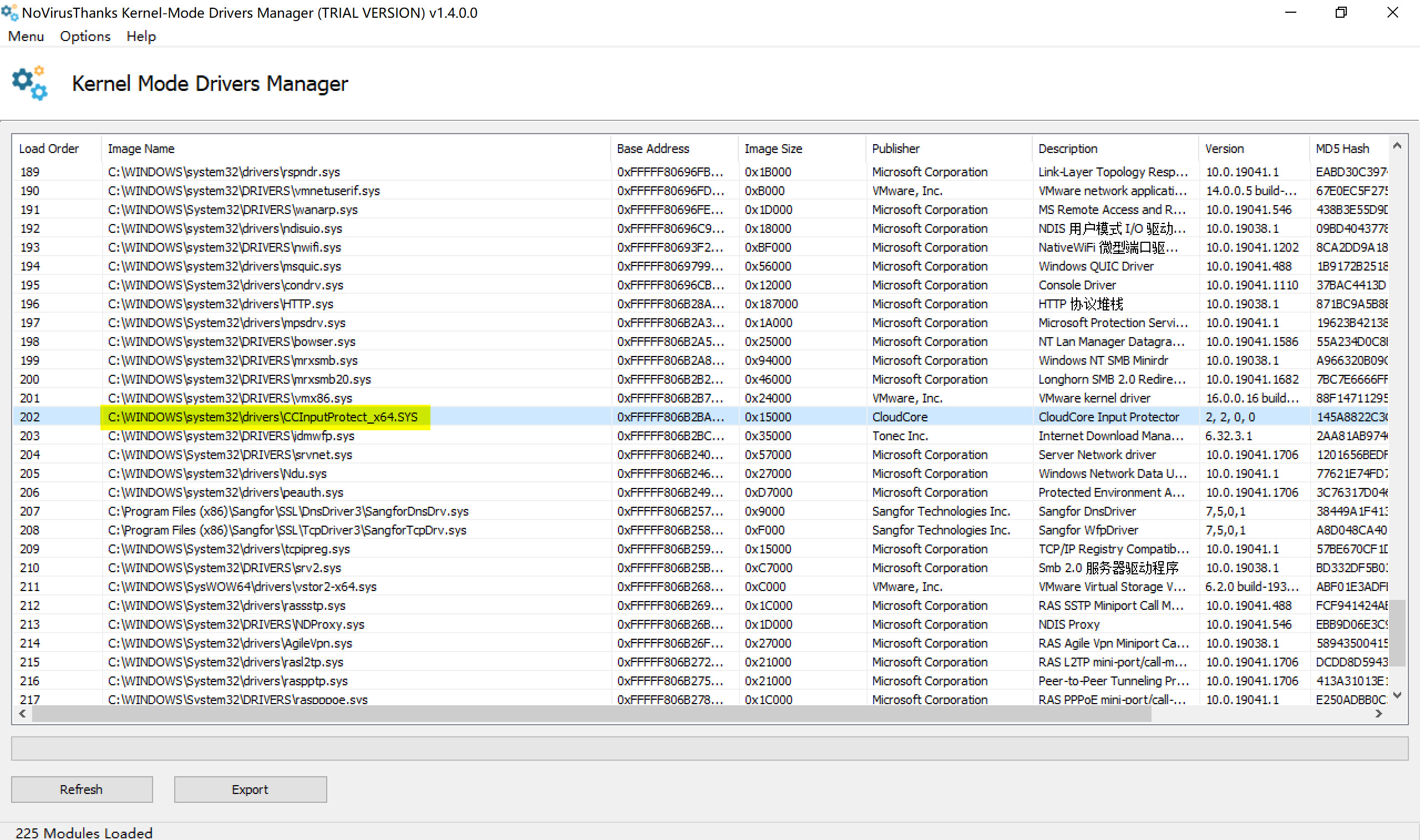Select the raspptp.sys driver entry
This screenshot has height=840, width=1420.
tap(701, 681)
